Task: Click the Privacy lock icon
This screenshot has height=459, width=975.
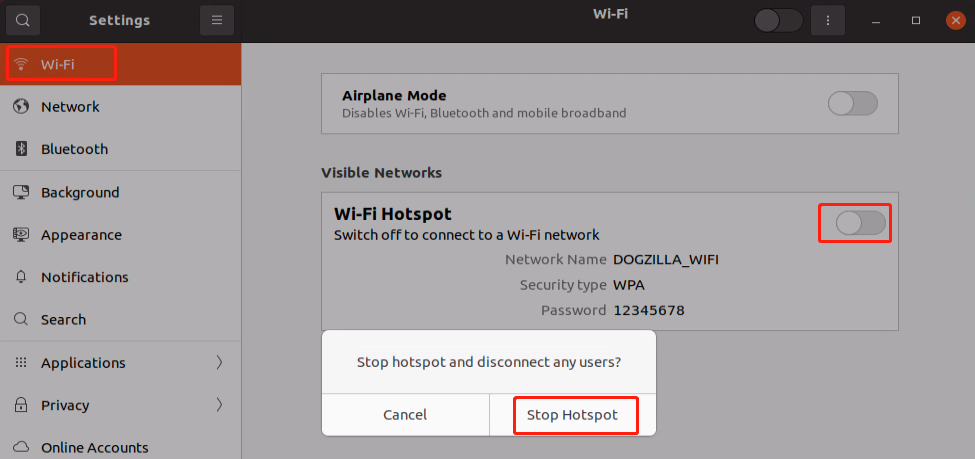Action: tap(20, 405)
